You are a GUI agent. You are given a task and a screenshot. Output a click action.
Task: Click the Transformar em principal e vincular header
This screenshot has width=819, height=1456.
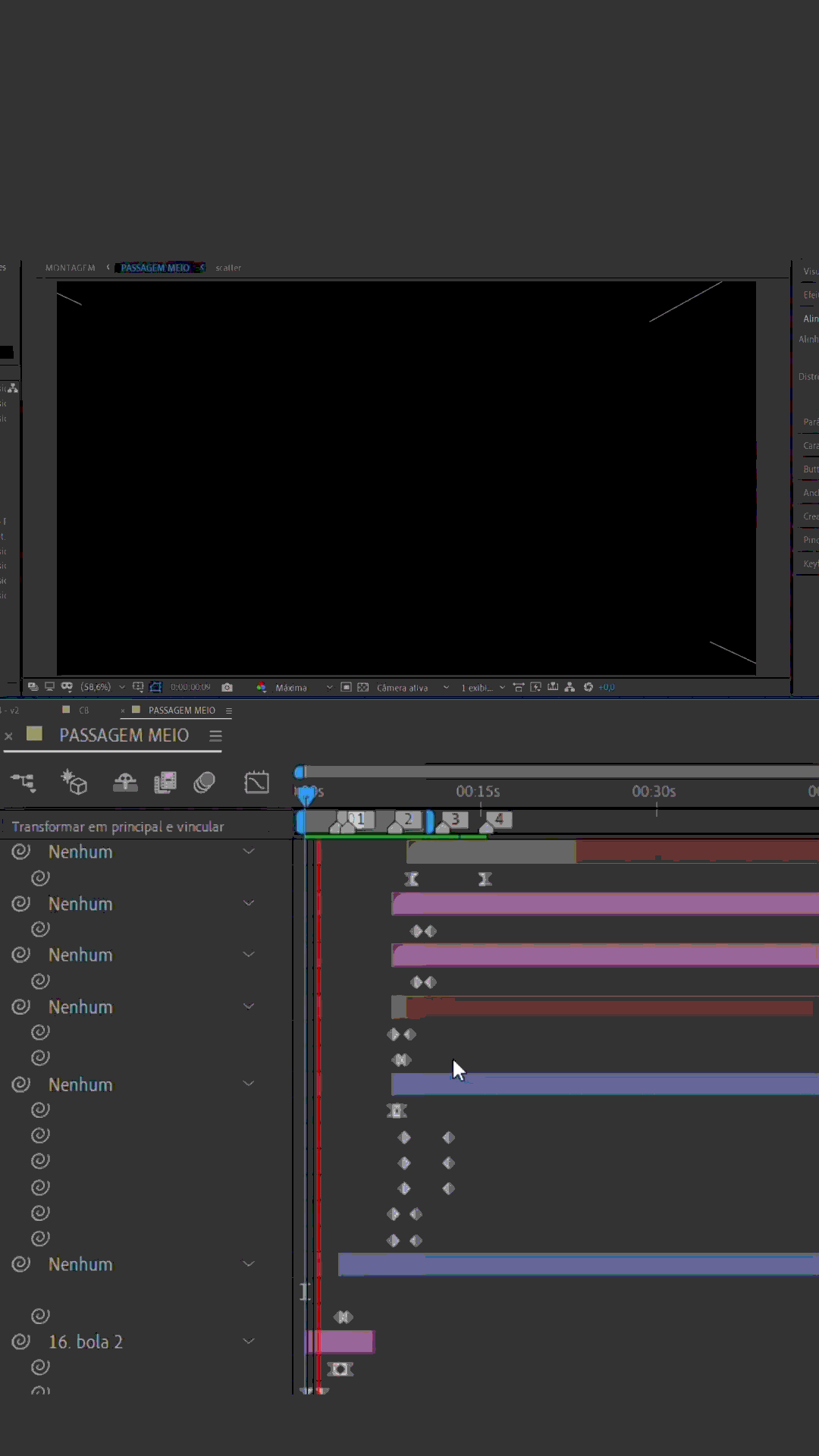pyautogui.click(x=118, y=827)
